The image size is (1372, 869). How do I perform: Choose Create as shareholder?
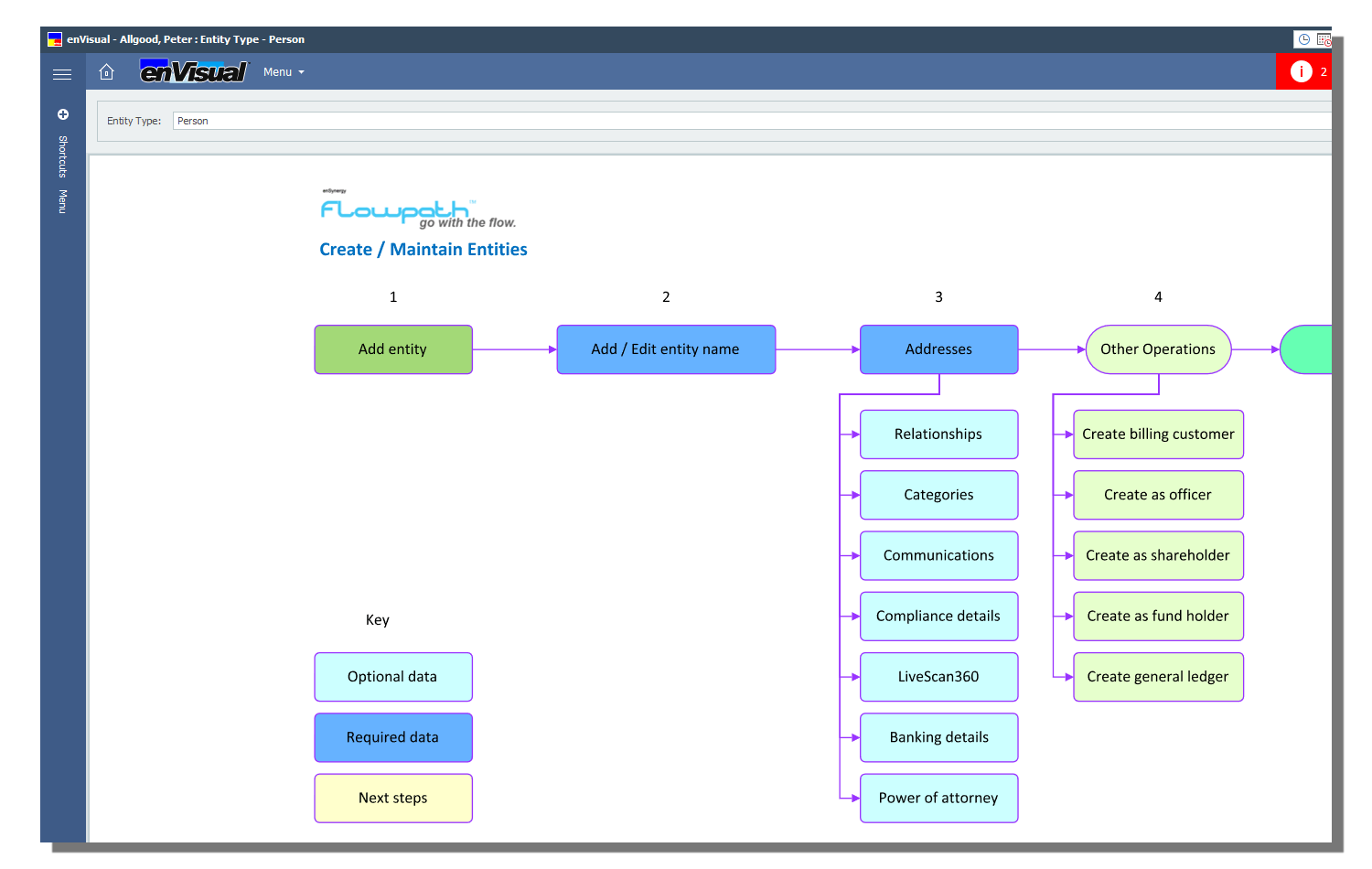(1158, 555)
